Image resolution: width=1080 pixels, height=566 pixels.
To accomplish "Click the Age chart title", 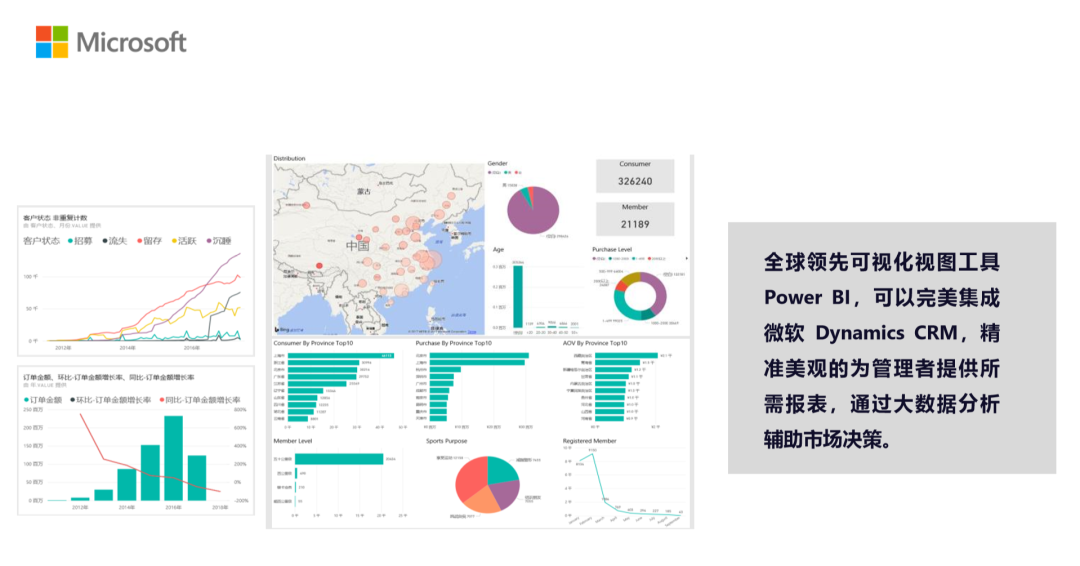I will [499, 249].
